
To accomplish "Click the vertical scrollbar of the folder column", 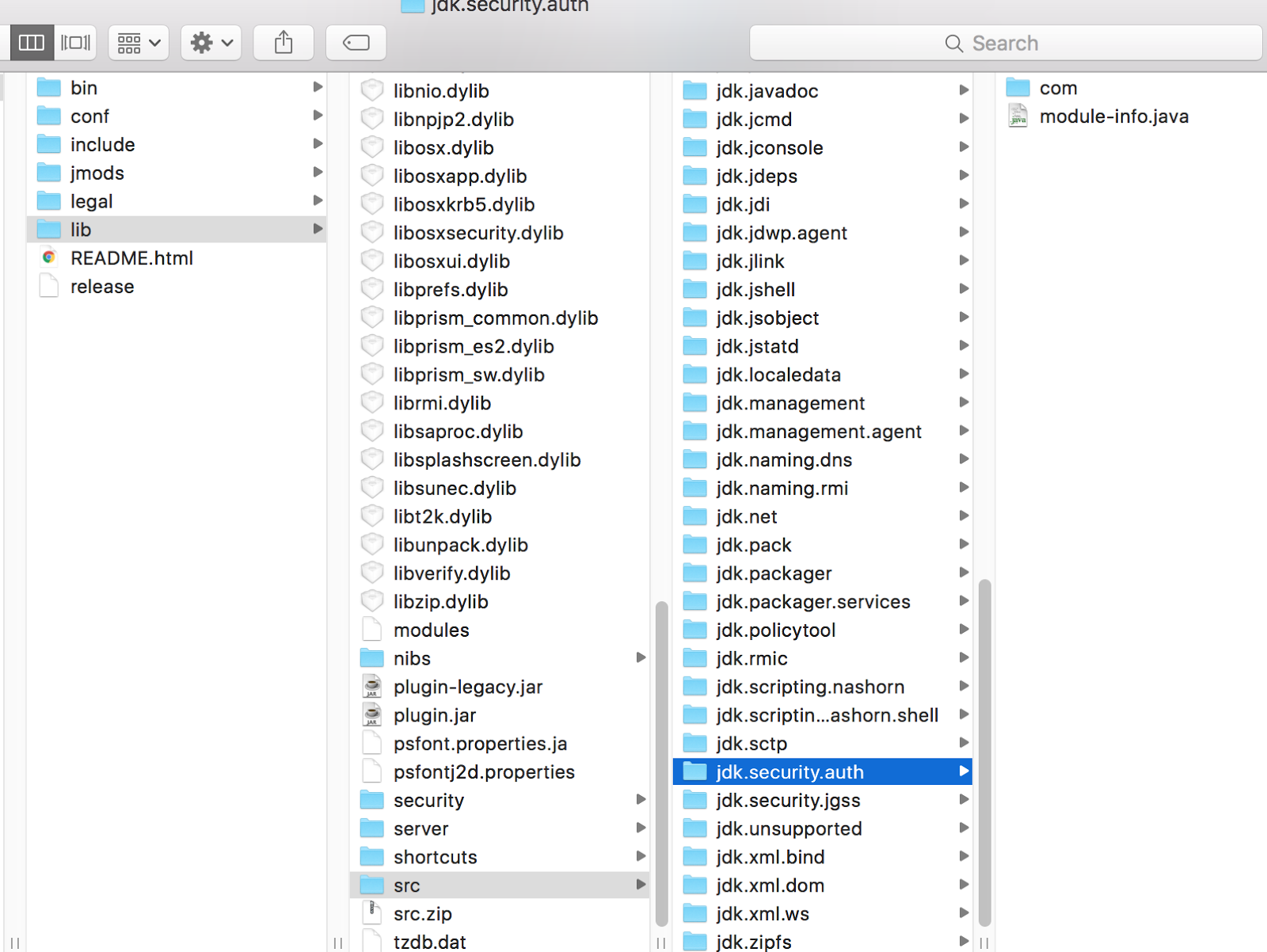I will 984,760.
